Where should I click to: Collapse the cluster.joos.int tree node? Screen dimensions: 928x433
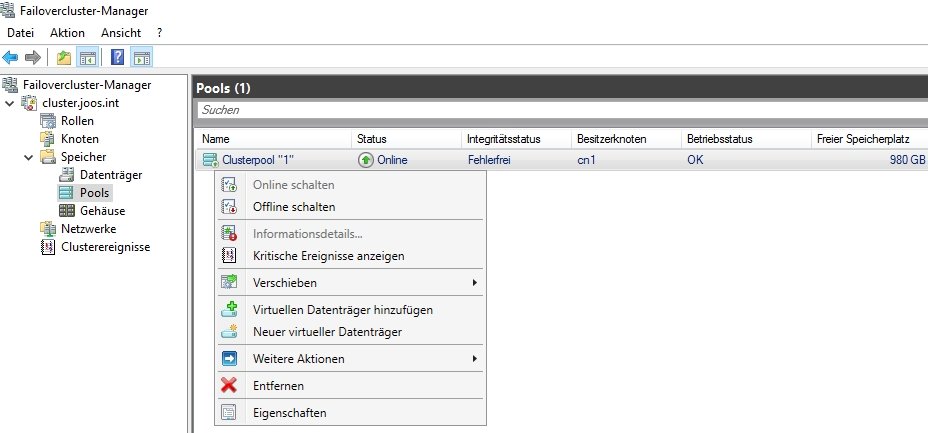(10, 103)
